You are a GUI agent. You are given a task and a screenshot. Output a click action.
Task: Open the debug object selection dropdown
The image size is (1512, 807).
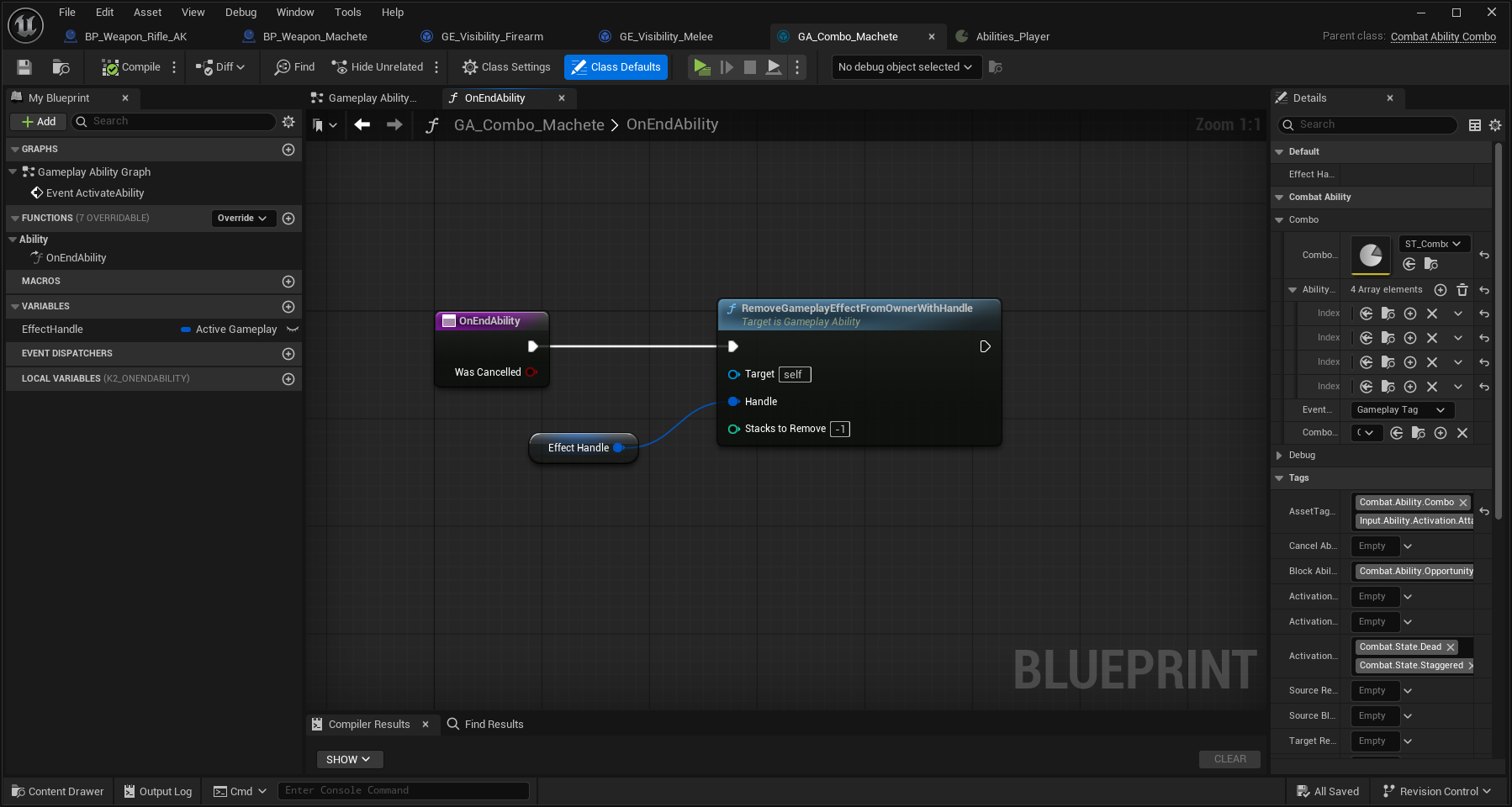[906, 67]
